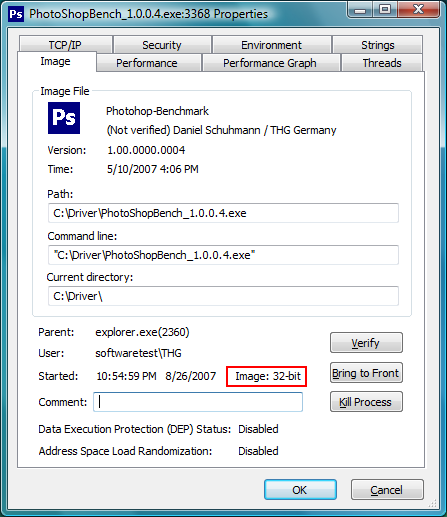
Task: Click into the Path field
Action: tap(223, 213)
